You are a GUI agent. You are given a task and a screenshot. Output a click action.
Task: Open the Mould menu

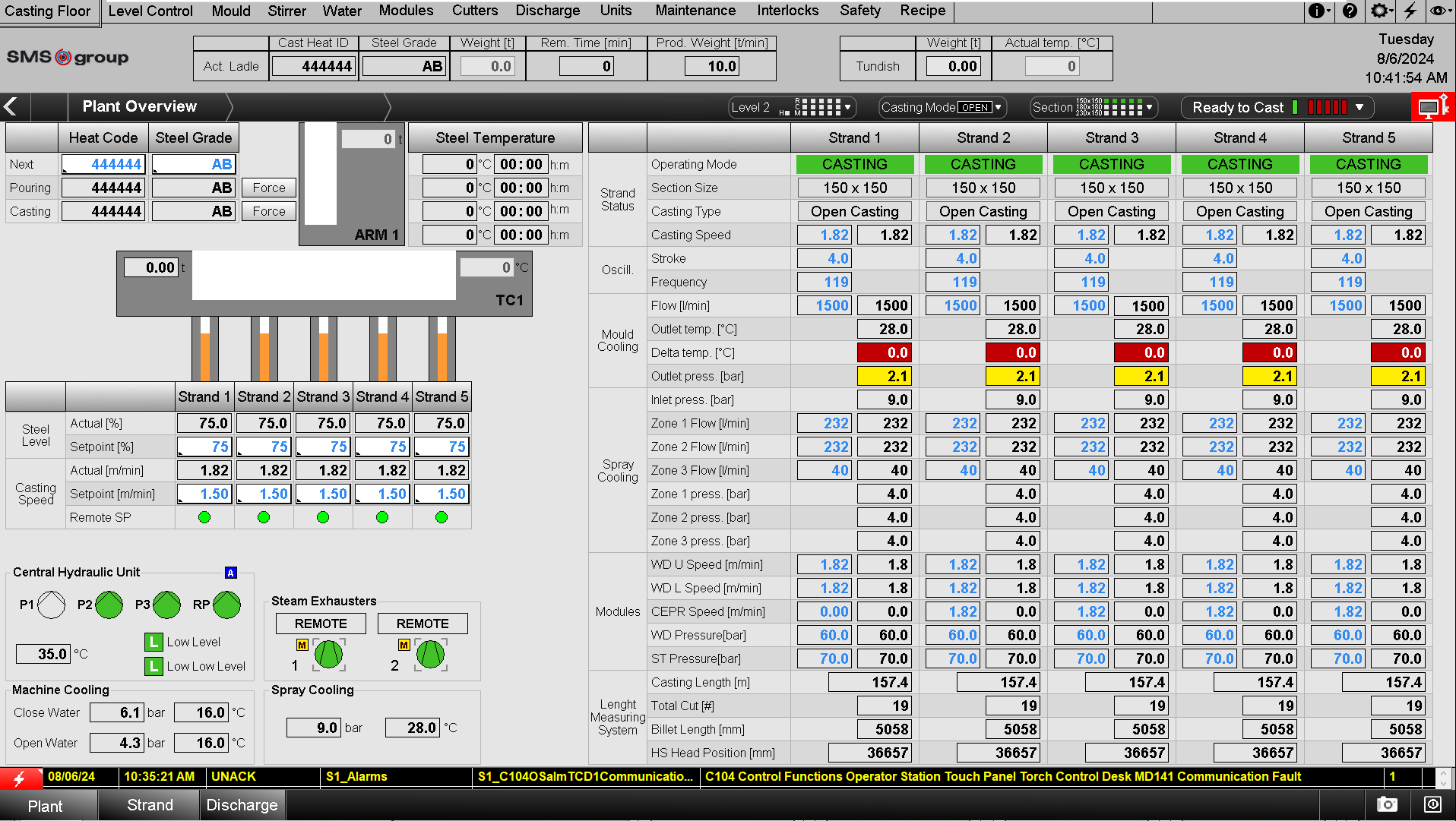tap(231, 11)
